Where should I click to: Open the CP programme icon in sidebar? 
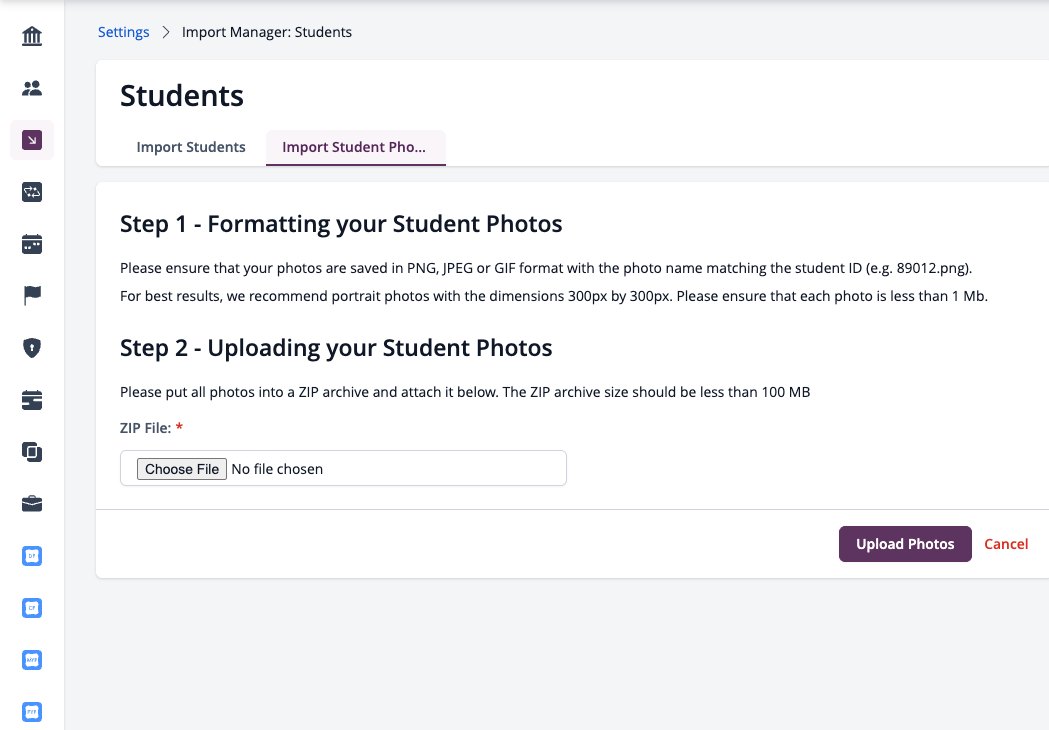tap(31, 608)
